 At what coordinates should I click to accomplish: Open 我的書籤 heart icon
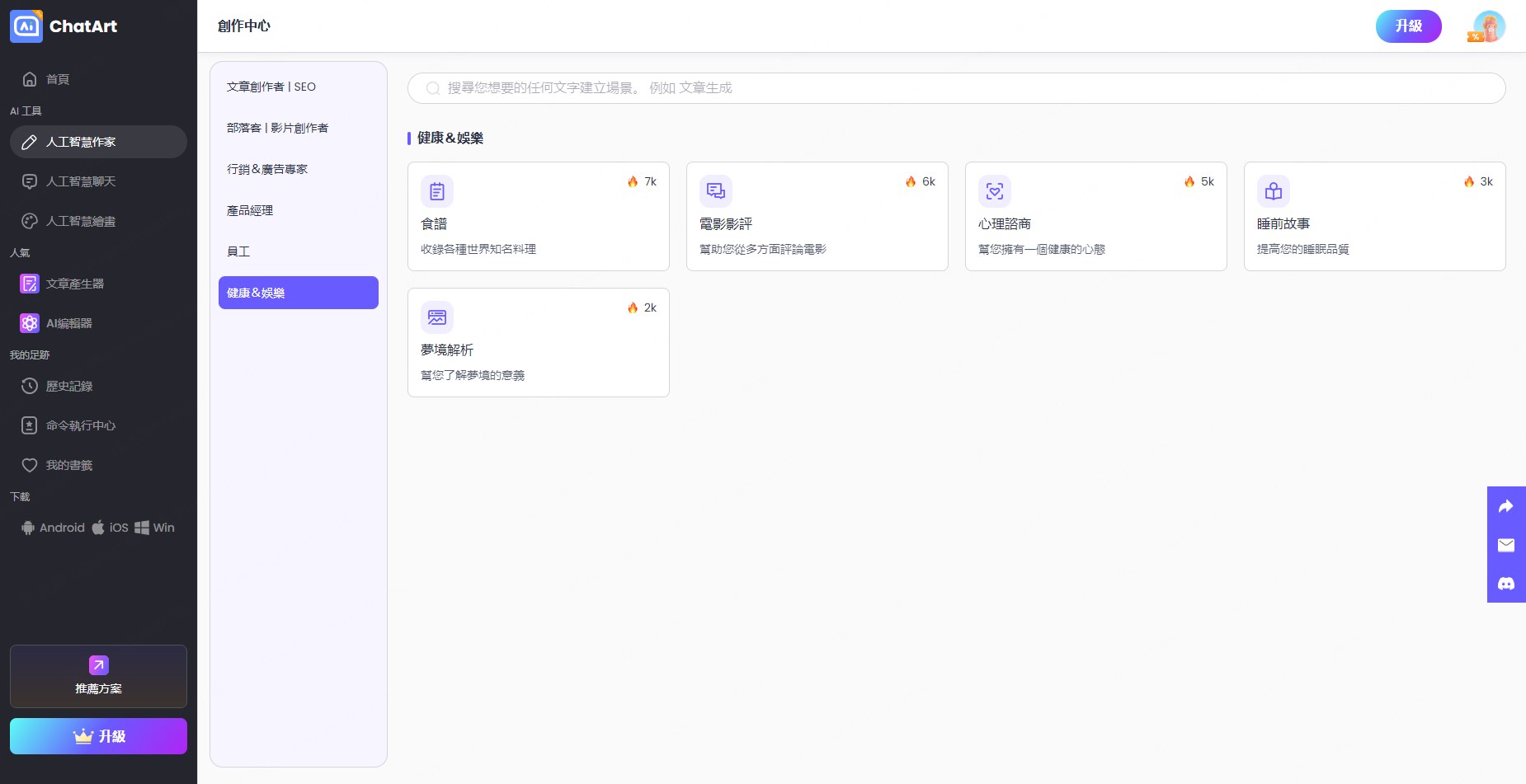pos(30,465)
